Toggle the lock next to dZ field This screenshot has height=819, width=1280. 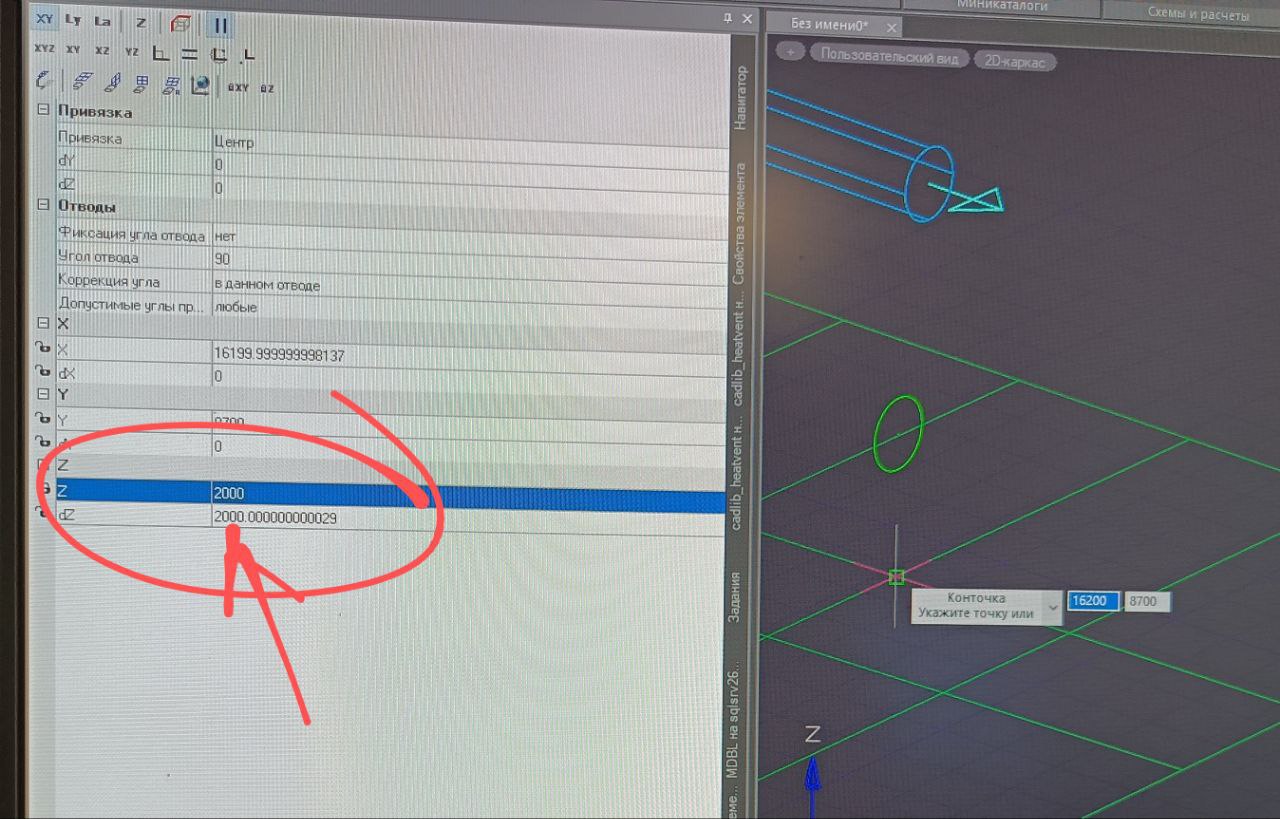point(43,514)
